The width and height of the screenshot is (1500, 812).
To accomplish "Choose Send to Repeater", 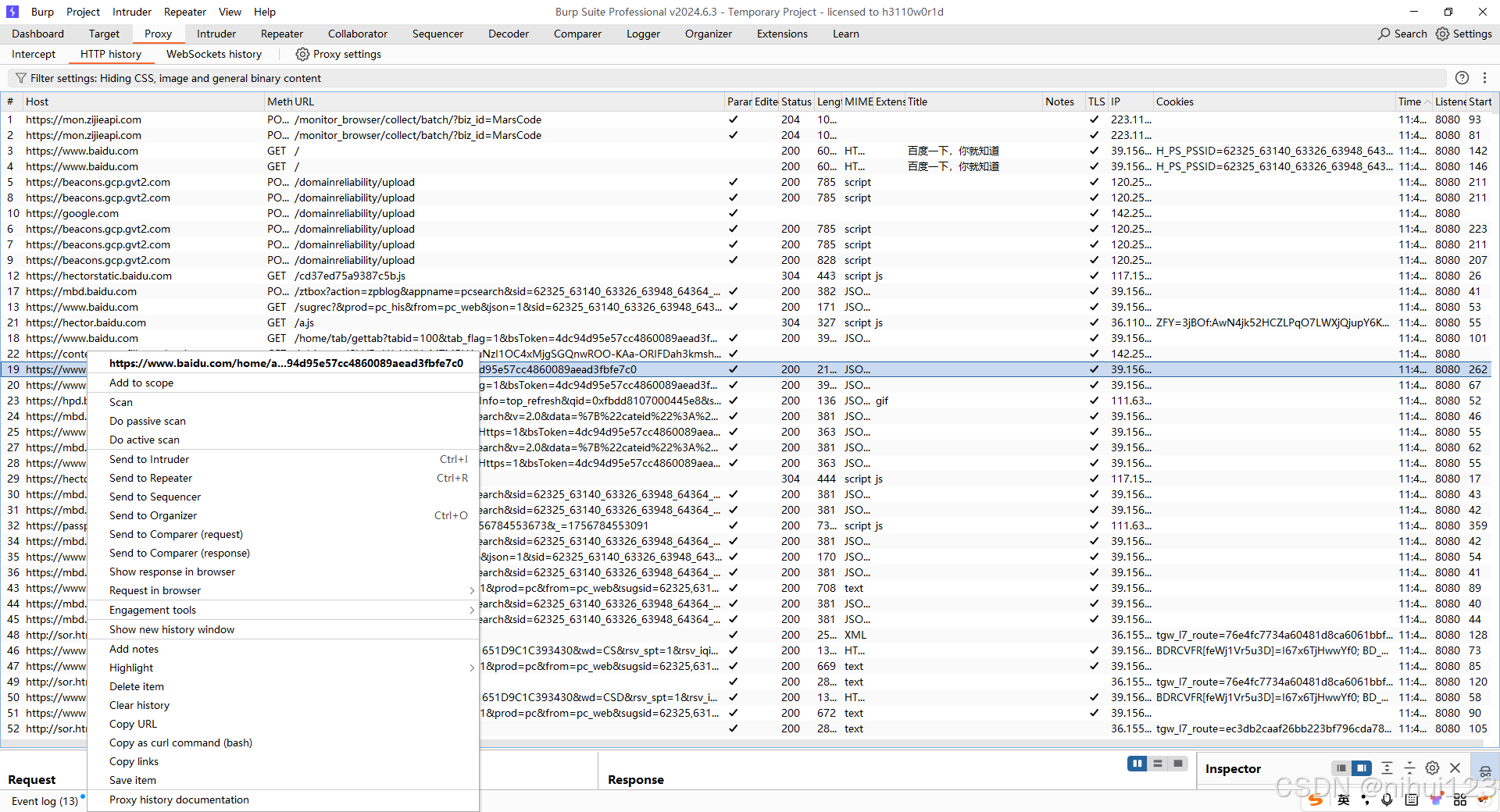I will [283, 478].
